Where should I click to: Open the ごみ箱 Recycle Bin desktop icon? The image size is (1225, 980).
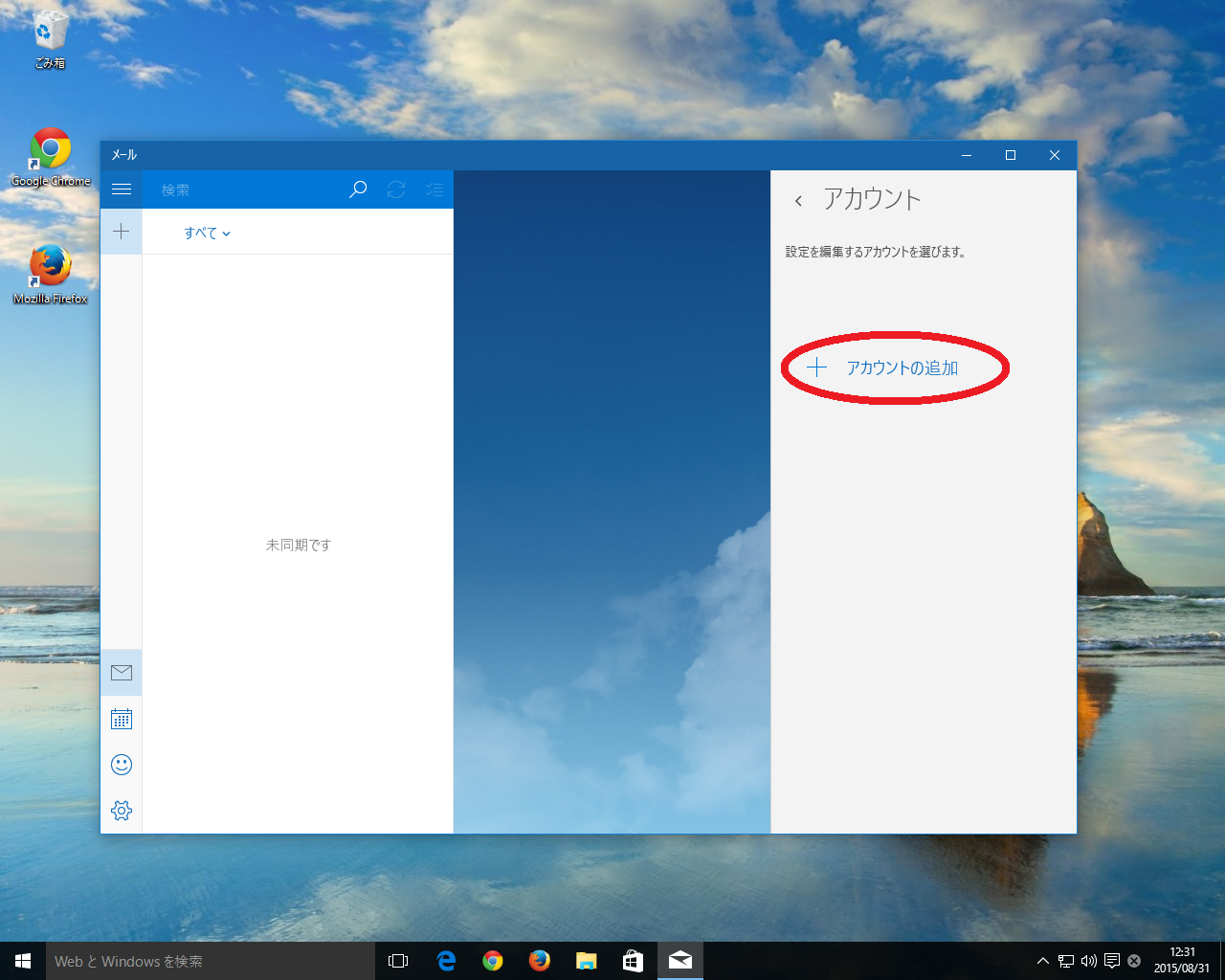(x=50, y=40)
